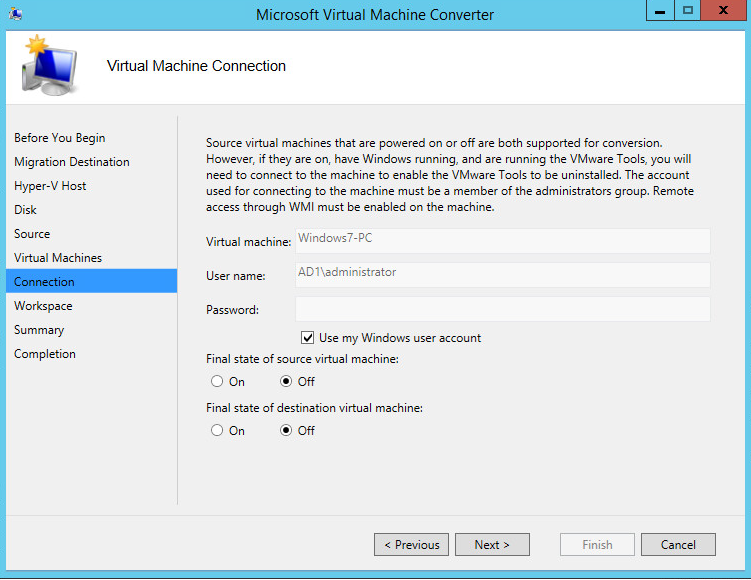Toggle Use my Windows user account checkbox

[307, 338]
